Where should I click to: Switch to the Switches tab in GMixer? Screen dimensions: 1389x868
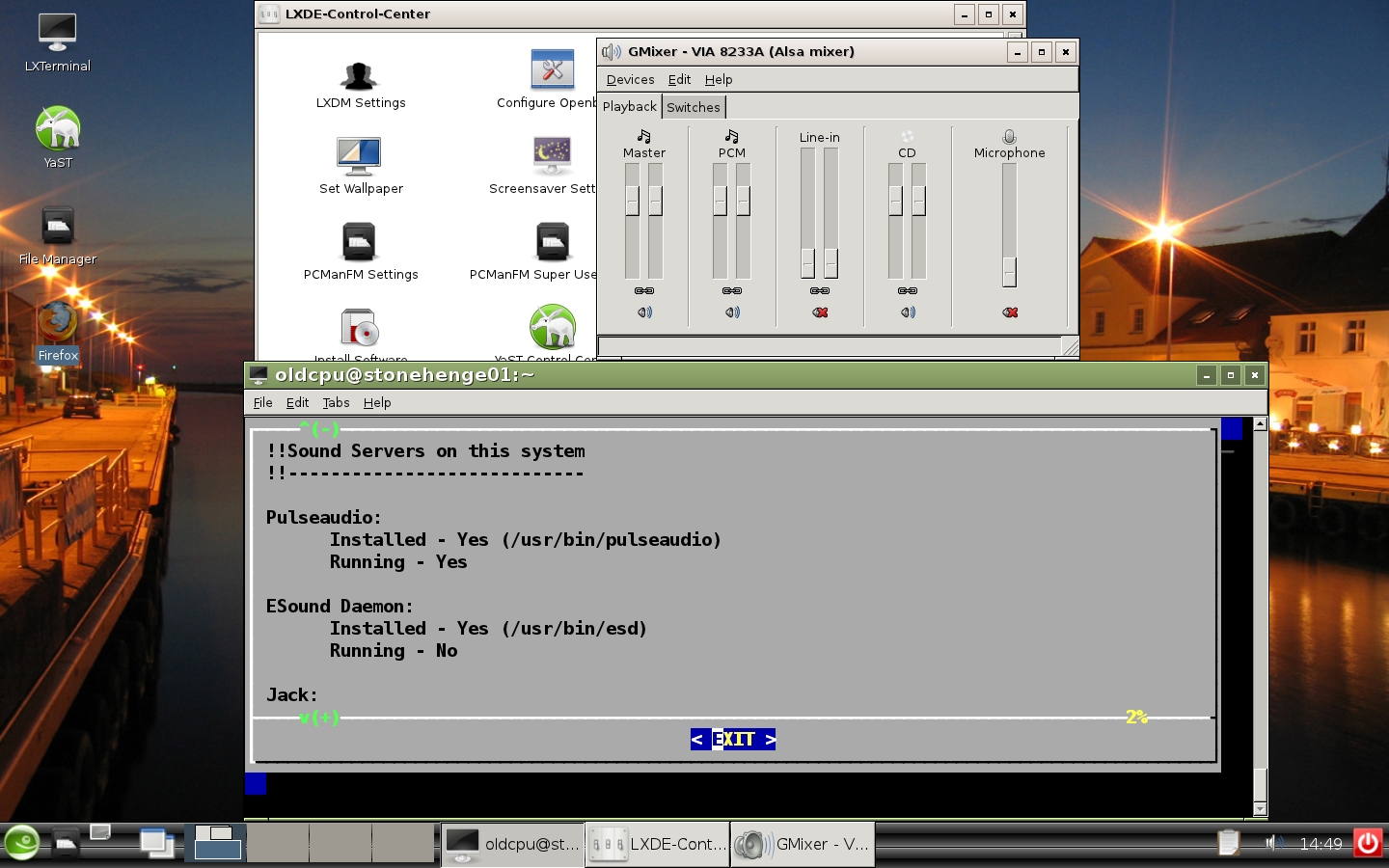pyautogui.click(x=693, y=107)
